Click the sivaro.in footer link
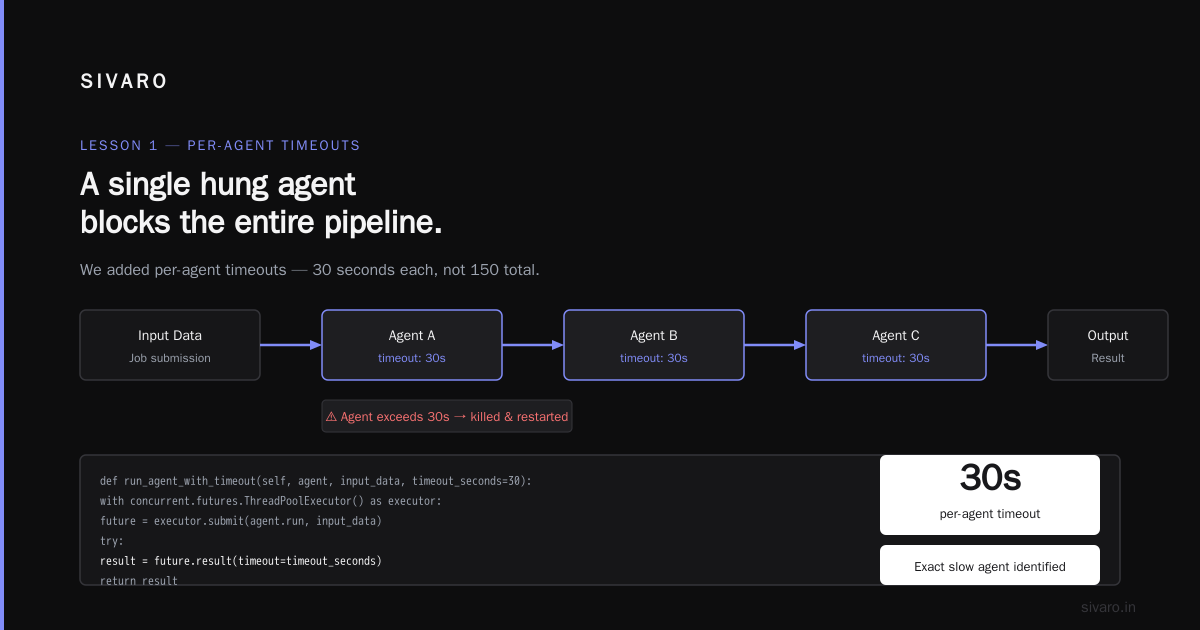Screen dimensions: 1200x630 click(1109, 607)
